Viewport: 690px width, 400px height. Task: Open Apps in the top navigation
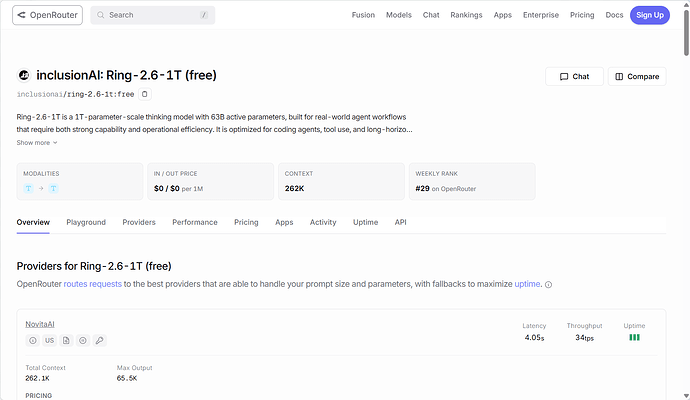coord(503,15)
